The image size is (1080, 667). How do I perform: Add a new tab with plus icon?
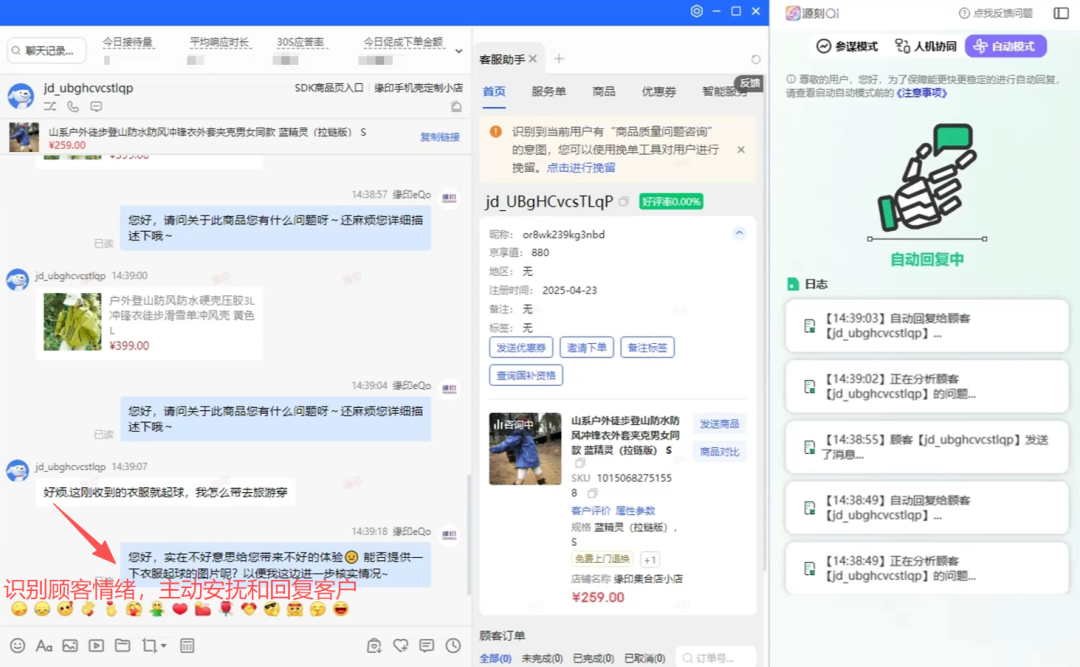click(x=559, y=59)
